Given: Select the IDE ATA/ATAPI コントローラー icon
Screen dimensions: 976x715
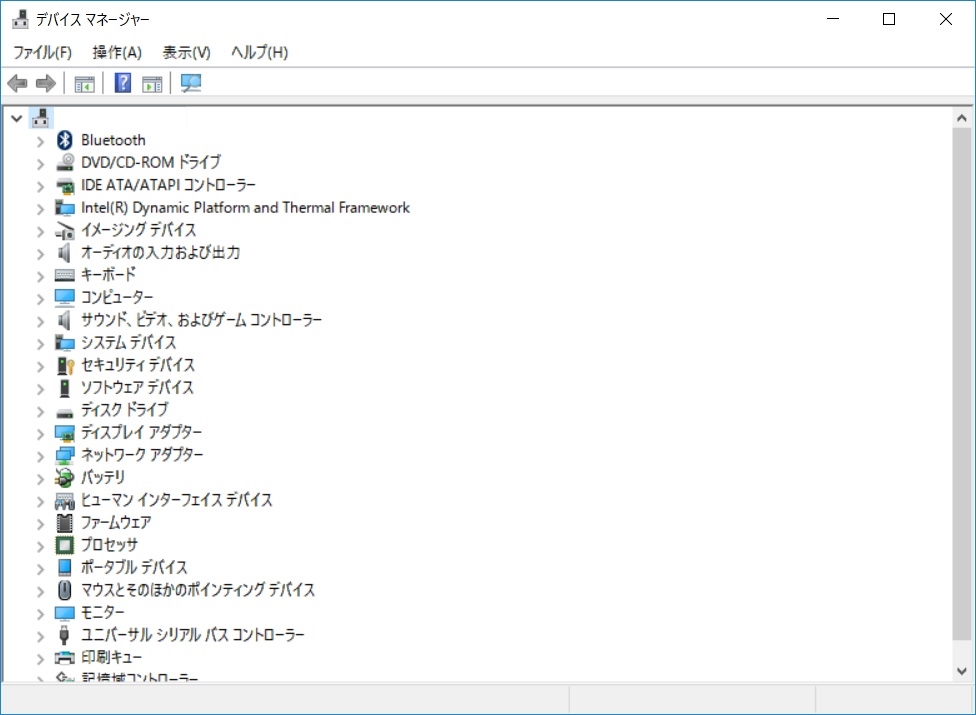Looking at the screenshot, I should [x=65, y=185].
